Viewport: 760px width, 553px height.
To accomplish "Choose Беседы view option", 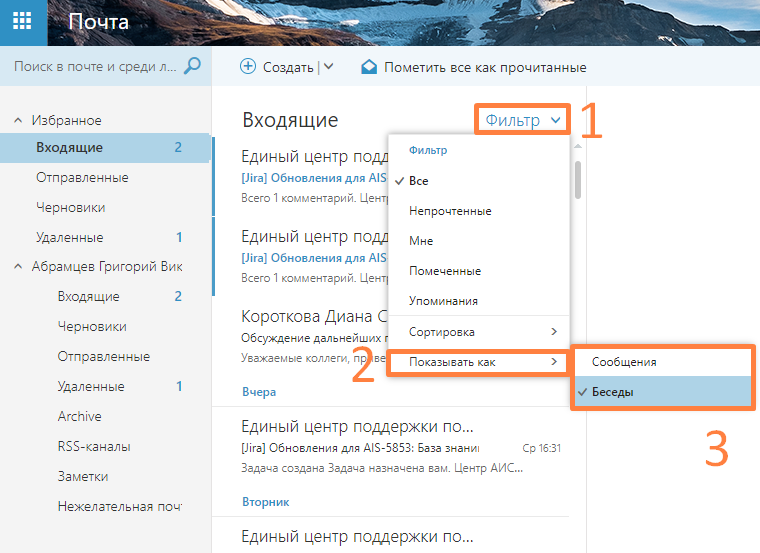I will 613,392.
